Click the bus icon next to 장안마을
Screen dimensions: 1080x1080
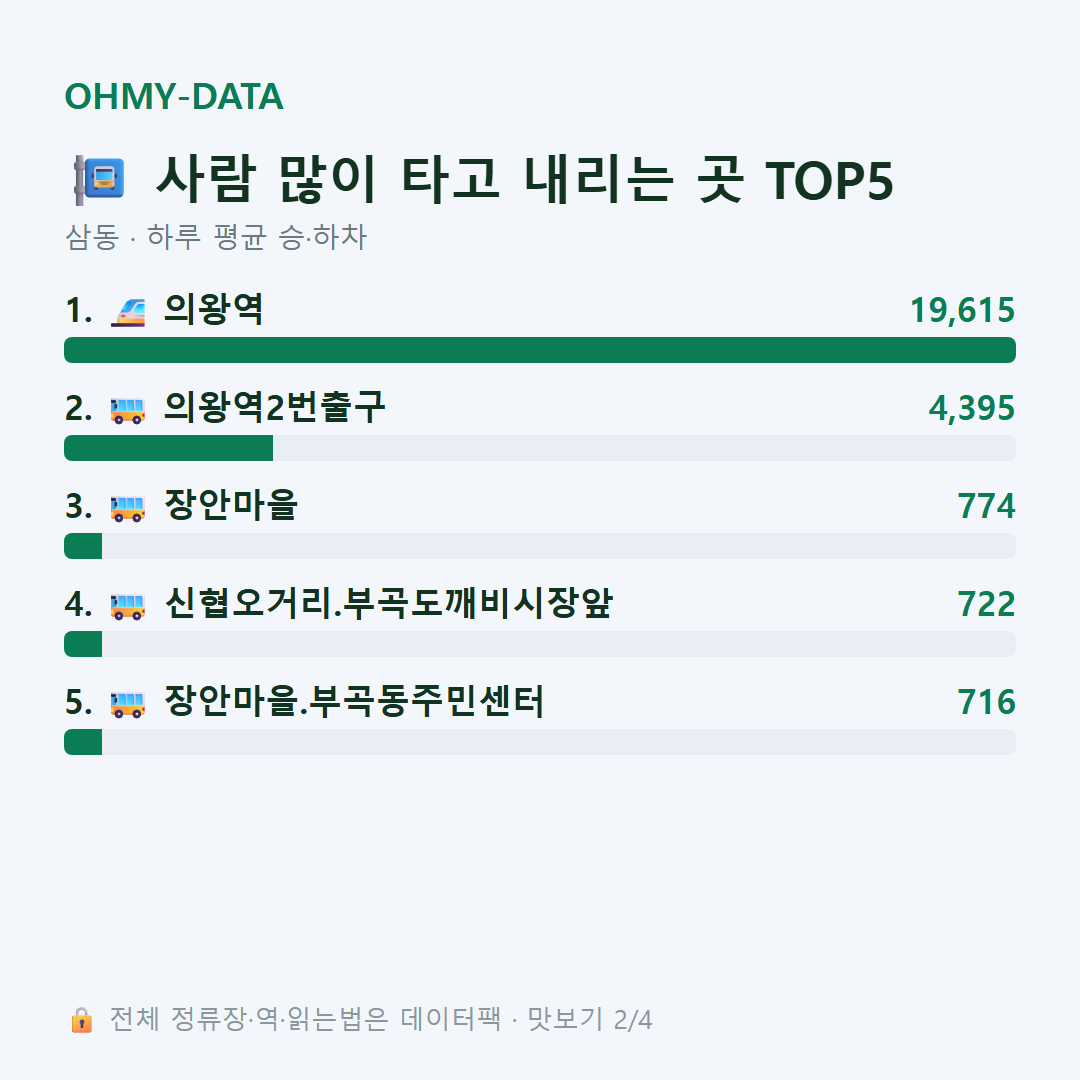pyautogui.click(x=128, y=508)
